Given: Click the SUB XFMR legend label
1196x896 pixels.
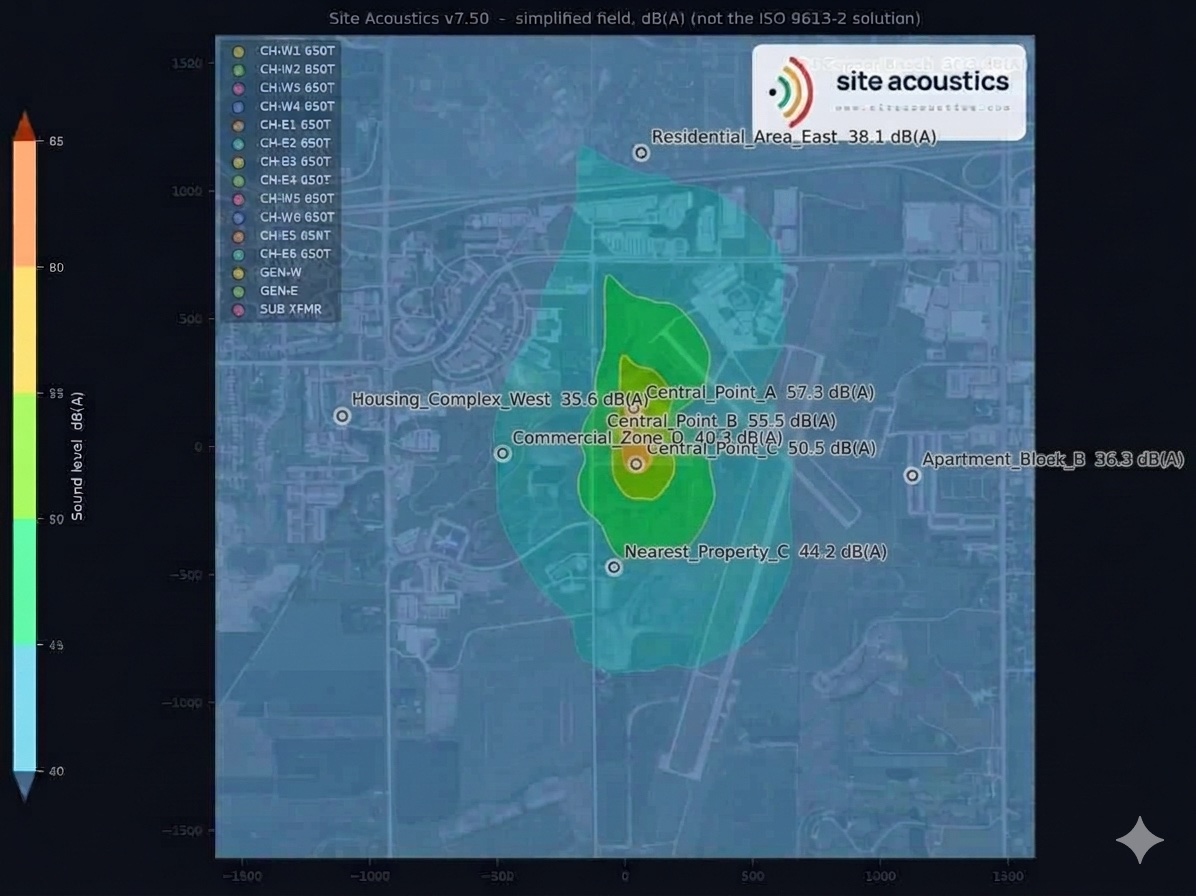Looking at the screenshot, I should tap(291, 310).
